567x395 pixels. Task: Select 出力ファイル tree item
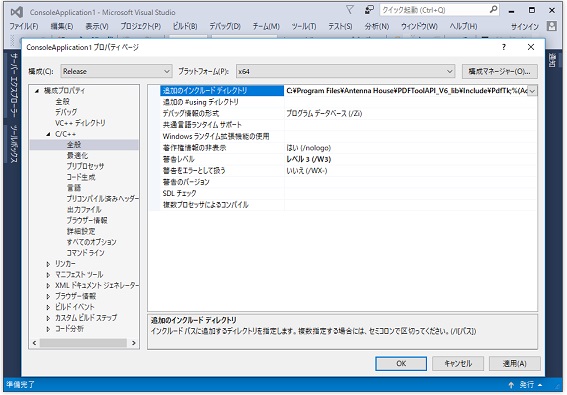click(x=84, y=209)
